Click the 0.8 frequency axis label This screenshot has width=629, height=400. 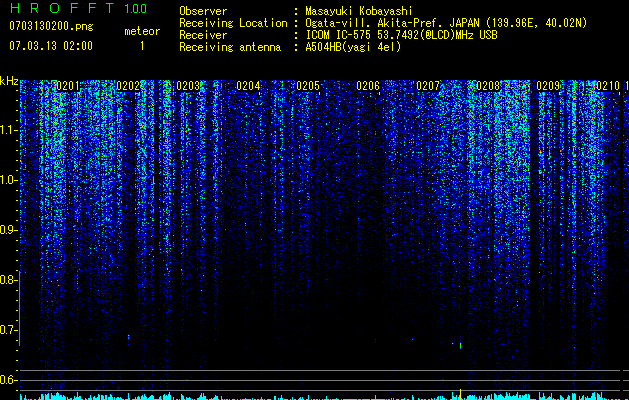[8, 280]
